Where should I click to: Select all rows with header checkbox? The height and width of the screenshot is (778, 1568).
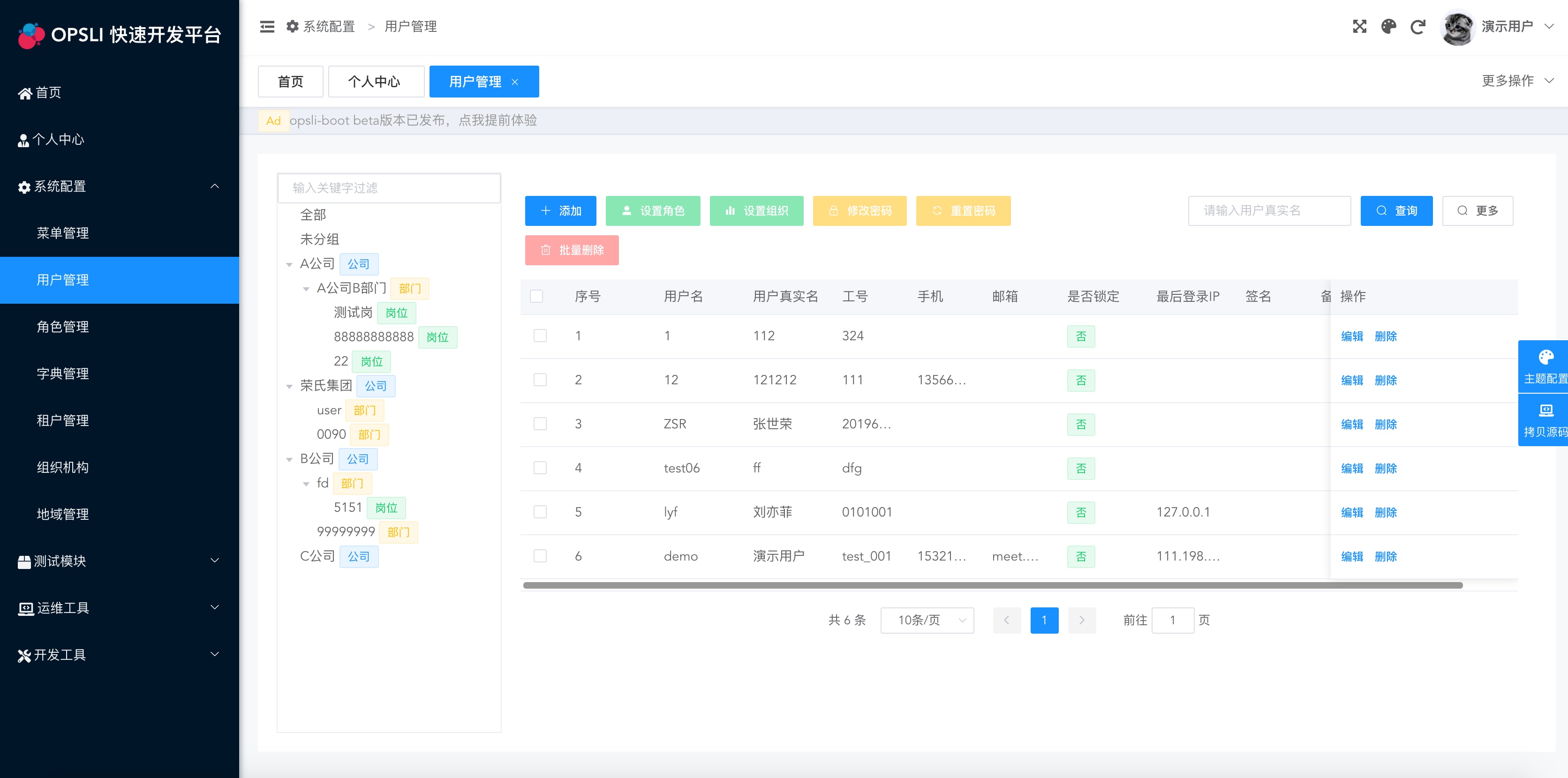[536, 296]
